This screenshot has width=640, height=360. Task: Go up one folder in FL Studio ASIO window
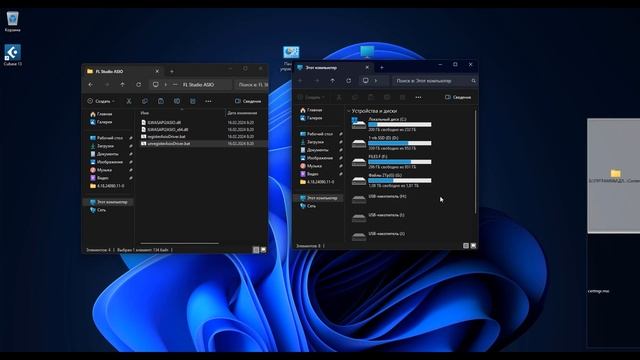tap(122, 84)
